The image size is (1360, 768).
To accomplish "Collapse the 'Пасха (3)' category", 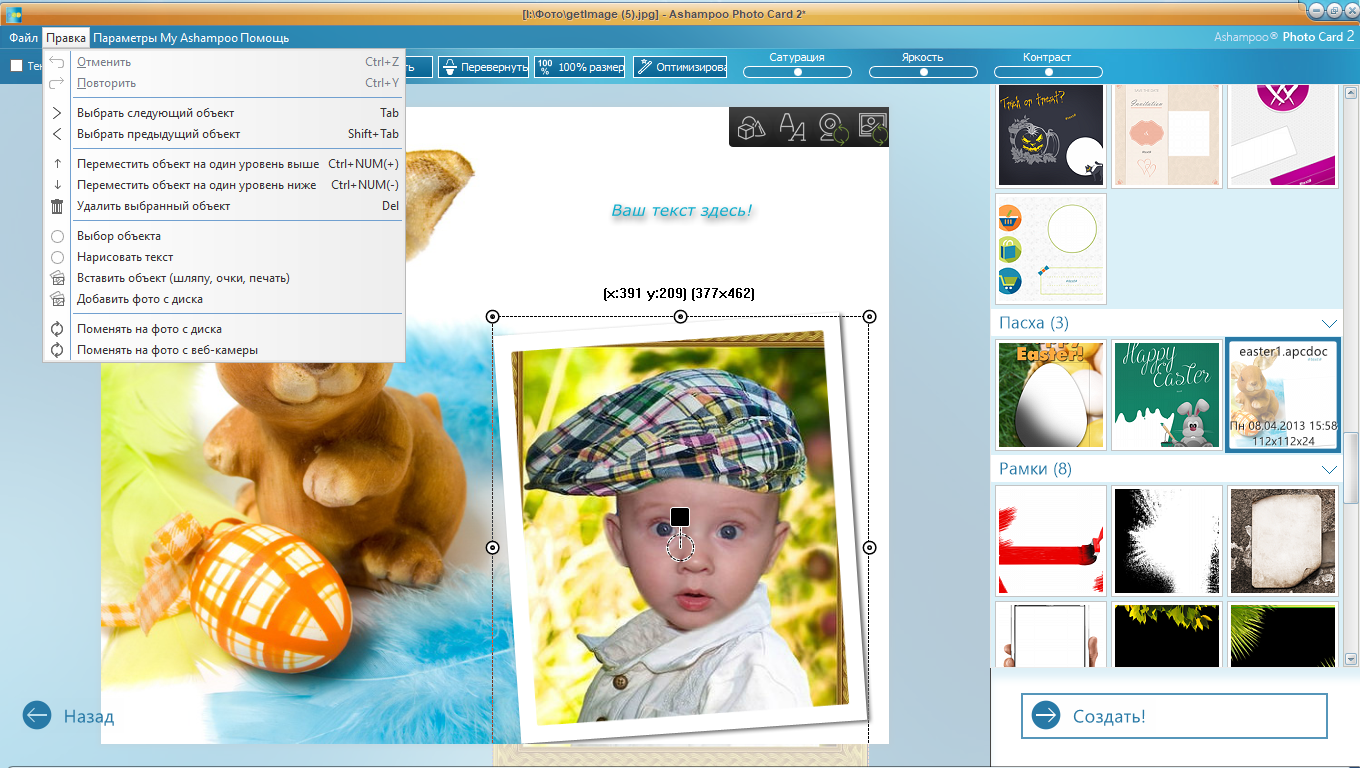I will point(1329,323).
